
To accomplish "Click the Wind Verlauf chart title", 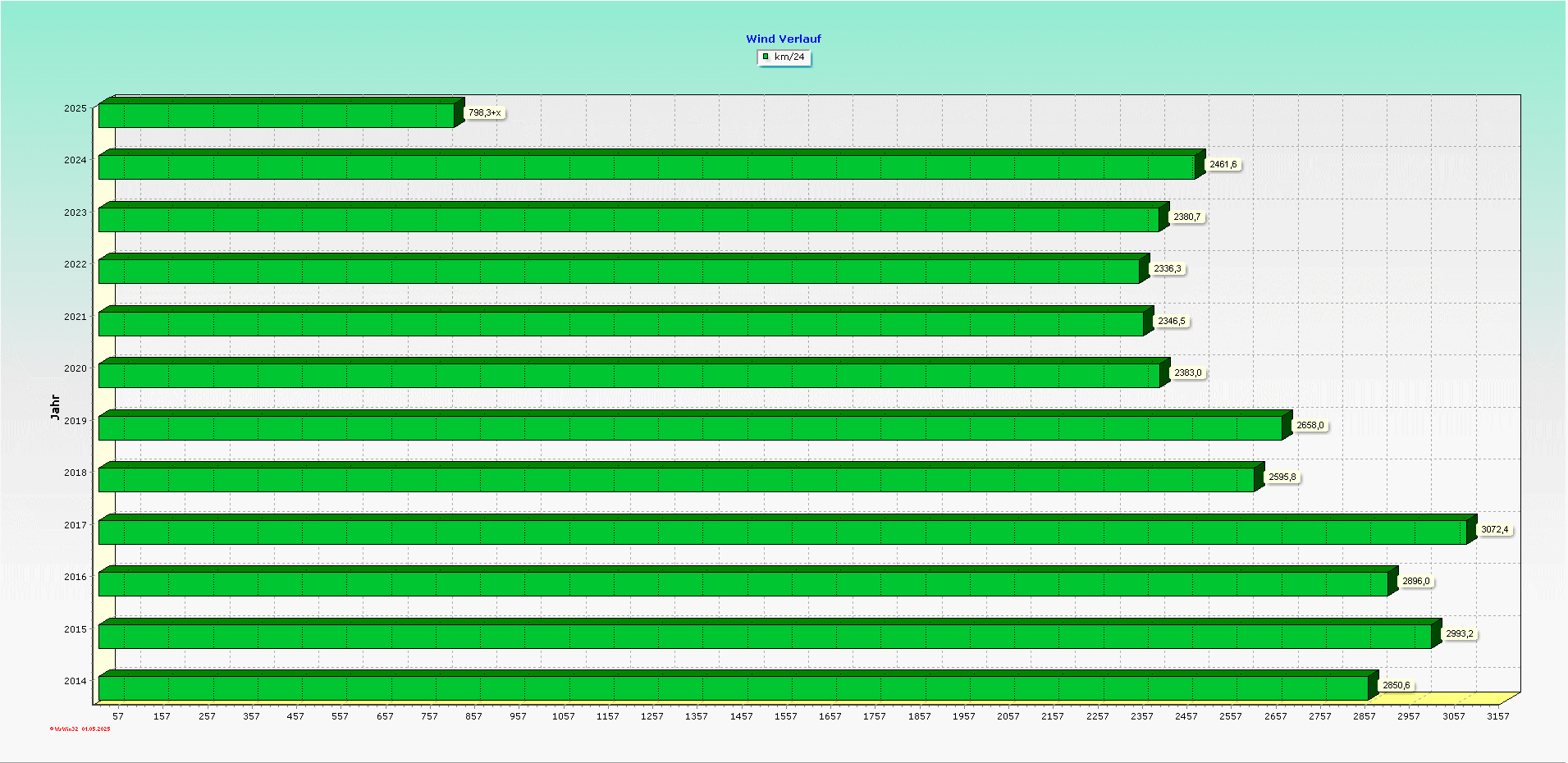I will [x=784, y=39].
